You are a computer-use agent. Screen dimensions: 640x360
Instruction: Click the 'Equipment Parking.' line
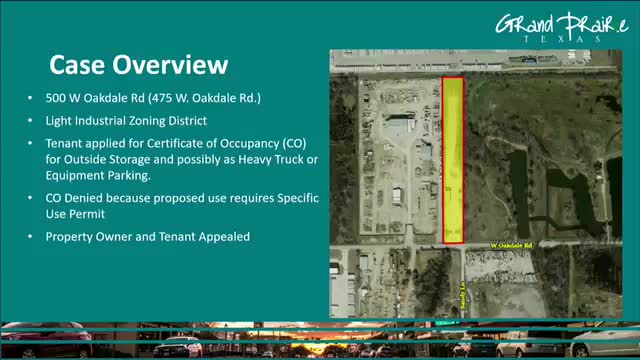(x=98, y=176)
